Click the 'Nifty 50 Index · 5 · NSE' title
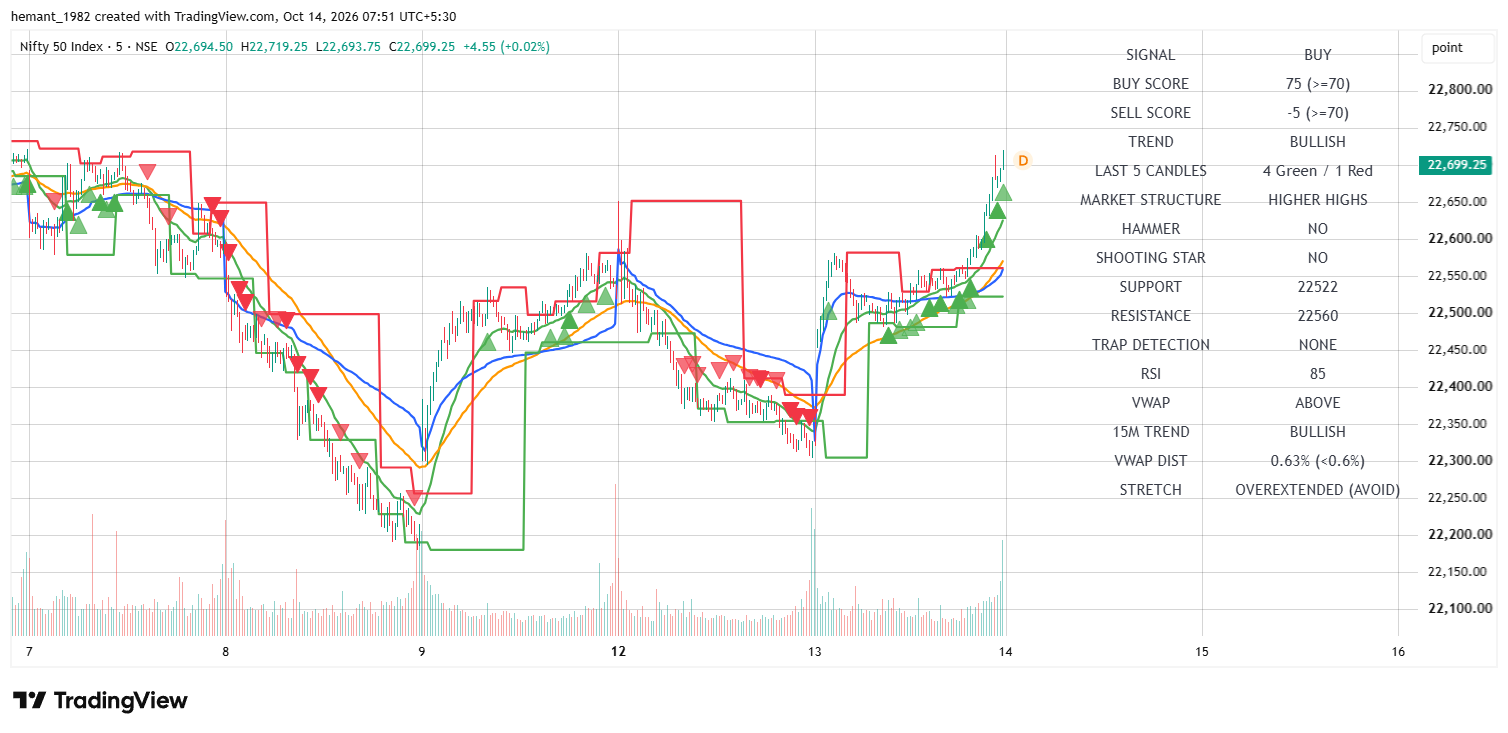The height and width of the screenshot is (733, 1508). [x=88, y=46]
